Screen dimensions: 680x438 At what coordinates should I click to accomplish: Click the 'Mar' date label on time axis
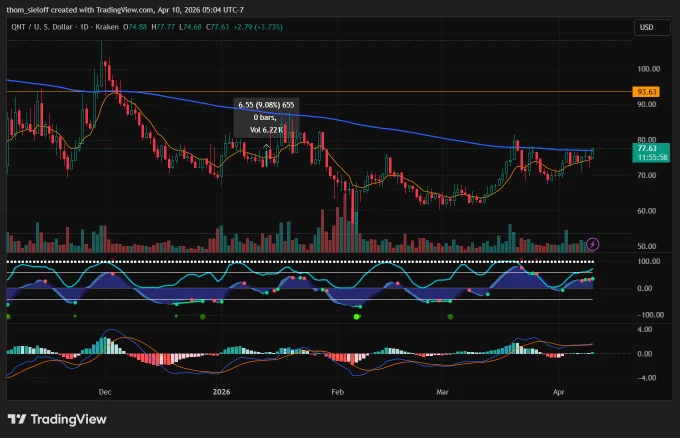442,392
